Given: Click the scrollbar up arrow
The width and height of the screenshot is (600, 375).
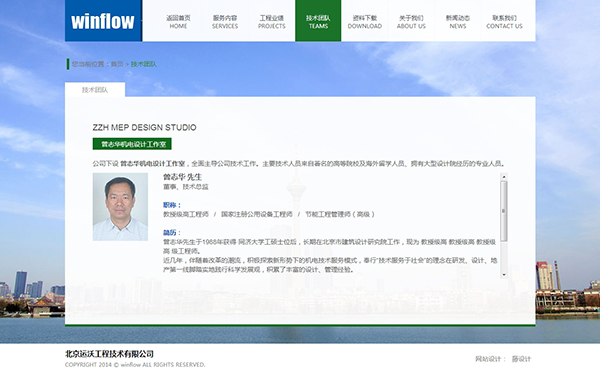Looking at the screenshot, I should (x=504, y=177).
